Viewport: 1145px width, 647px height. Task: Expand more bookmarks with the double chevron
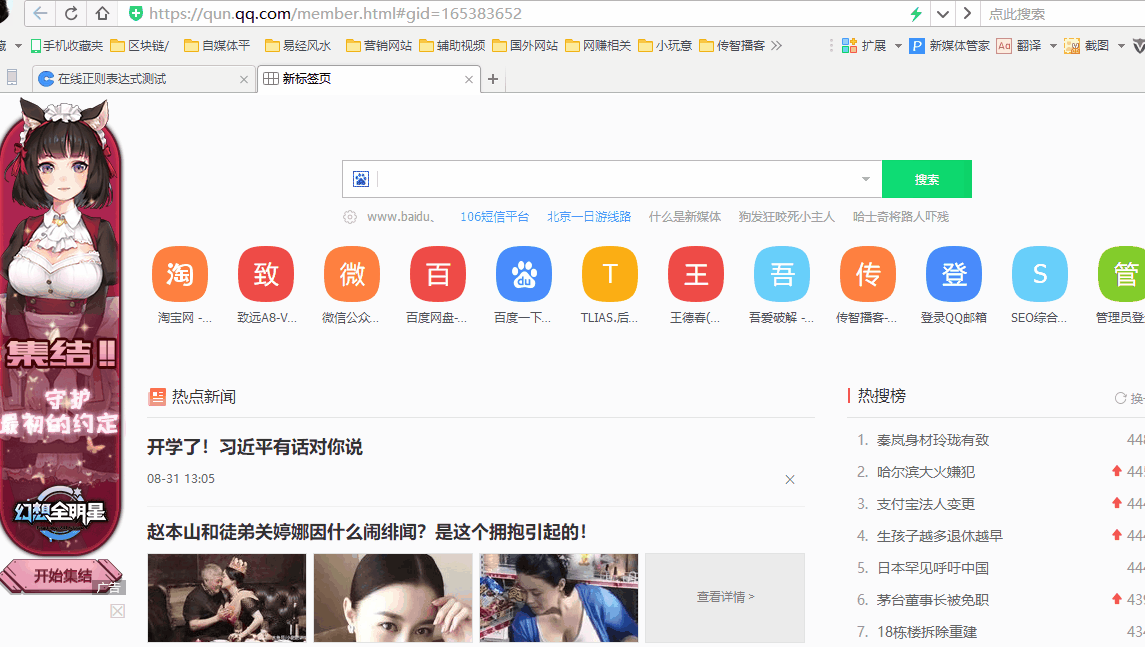(x=776, y=45)
